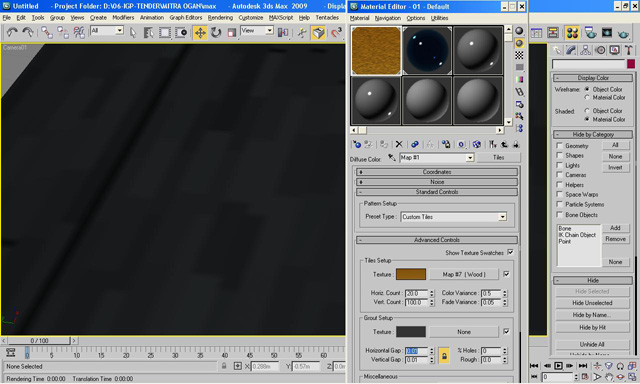Open Material Editor Utilities menu
Screen dimensions: 640x384
(x=439, y=18)
